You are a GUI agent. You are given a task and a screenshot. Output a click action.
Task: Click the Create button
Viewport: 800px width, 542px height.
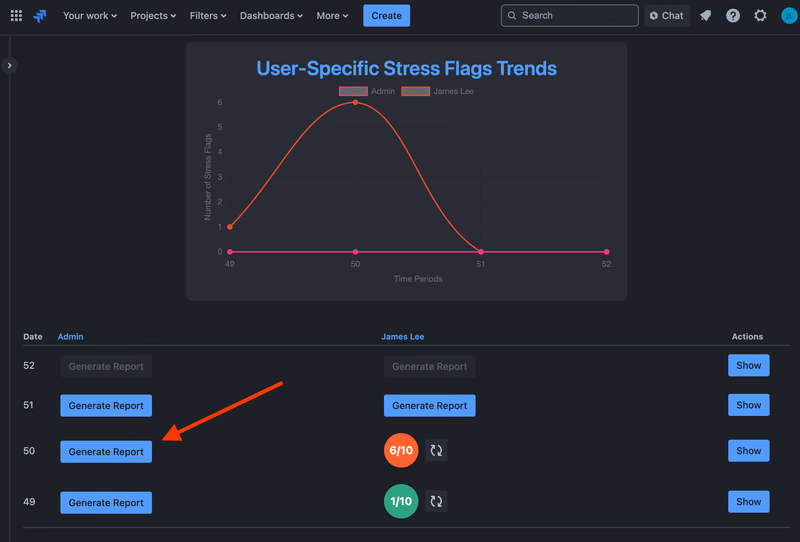[x=386, y=16]
